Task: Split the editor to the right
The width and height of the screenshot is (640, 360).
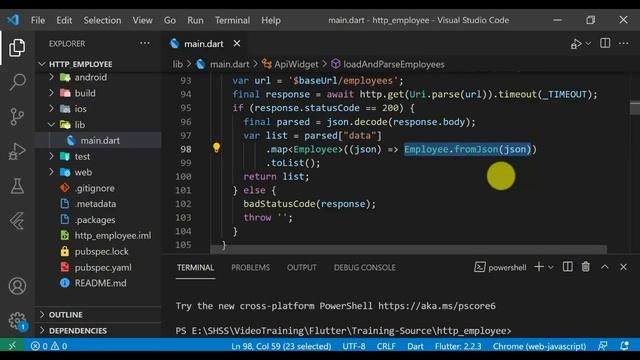Action: point(605,43)
